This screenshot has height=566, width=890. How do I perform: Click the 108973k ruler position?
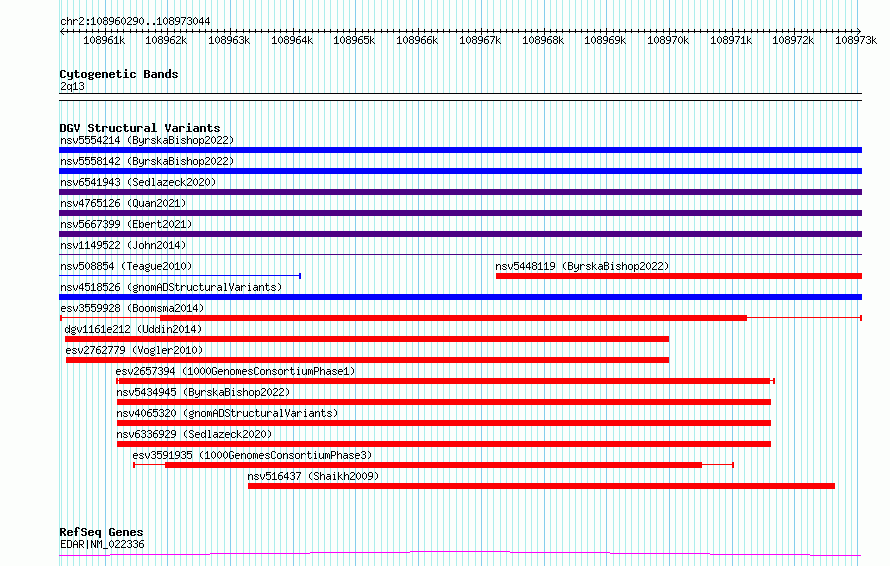[855, 40]
